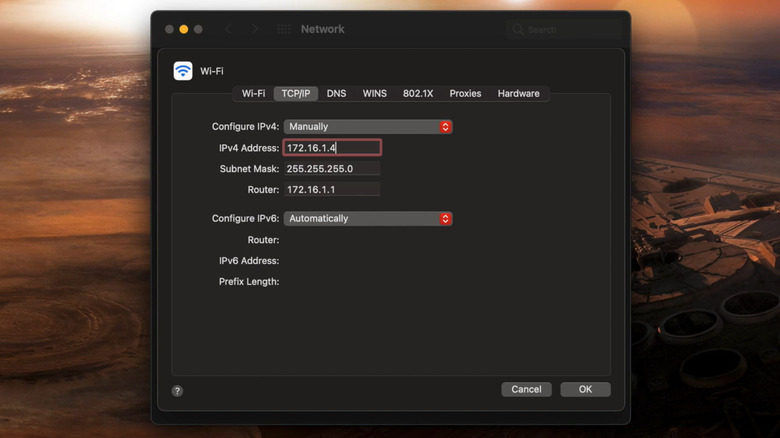Open the Configure IPv4 dropdown
The width and height of the screenshot is (780, 438).
[x=368, y=126]
